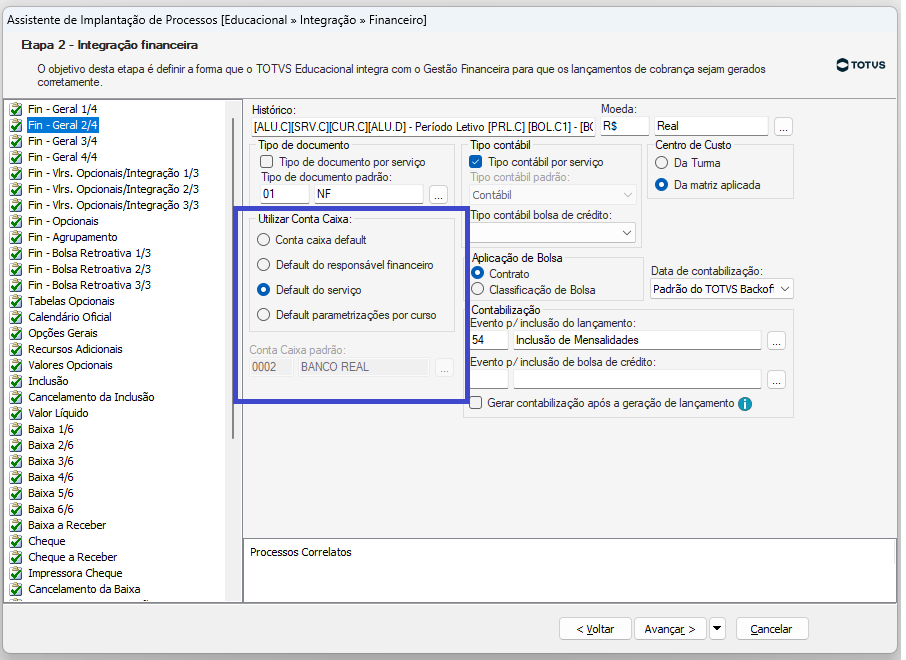Select Classificação de Bolsa radio button
906x660 pixels.
point(478,289)
